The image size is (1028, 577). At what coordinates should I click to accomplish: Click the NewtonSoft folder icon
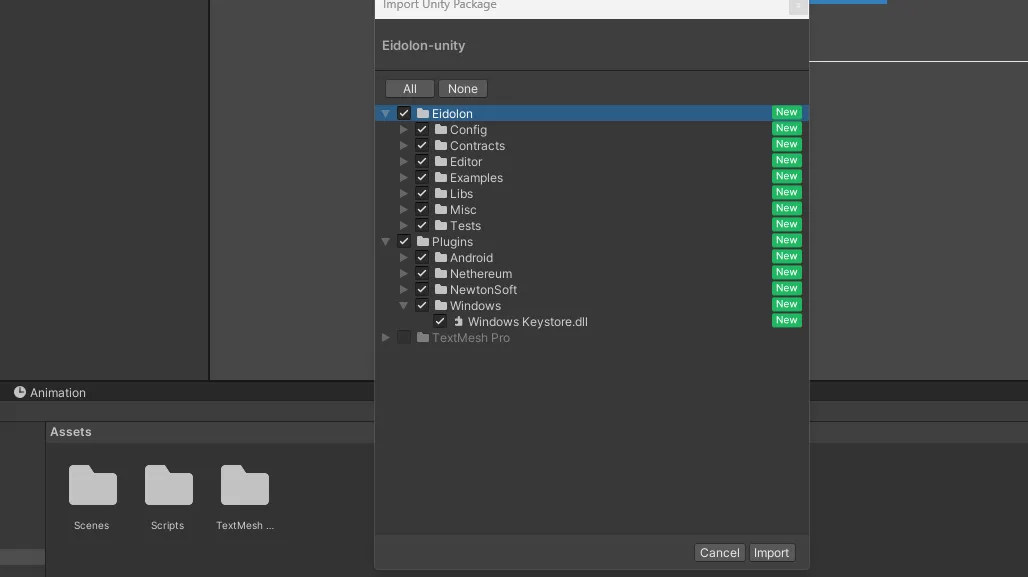(x=441, y=290)
